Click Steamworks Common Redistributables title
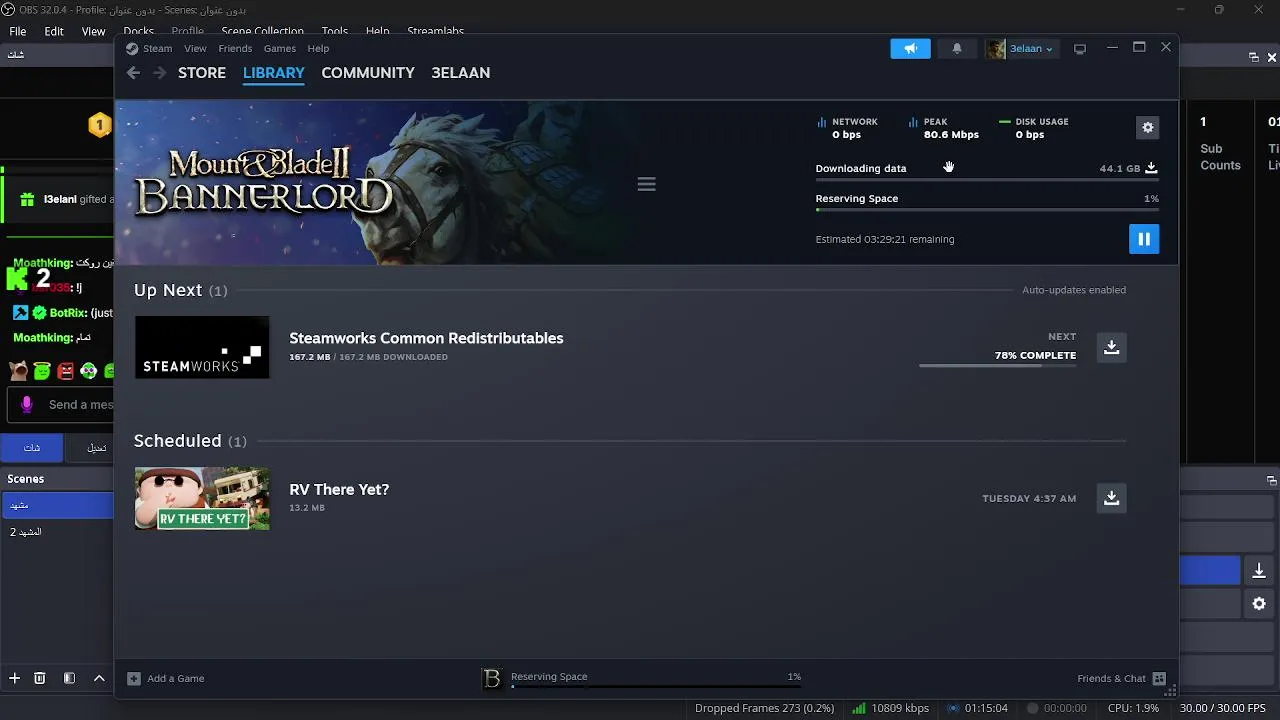The image size is (1280, 720). click(426, 338)
